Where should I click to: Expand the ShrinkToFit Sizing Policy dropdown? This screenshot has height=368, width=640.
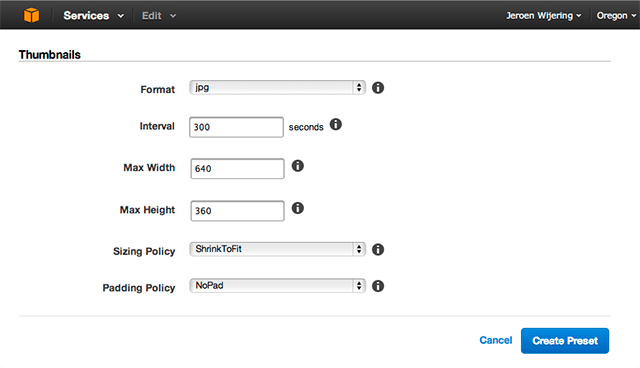click(x=277, y=249)
